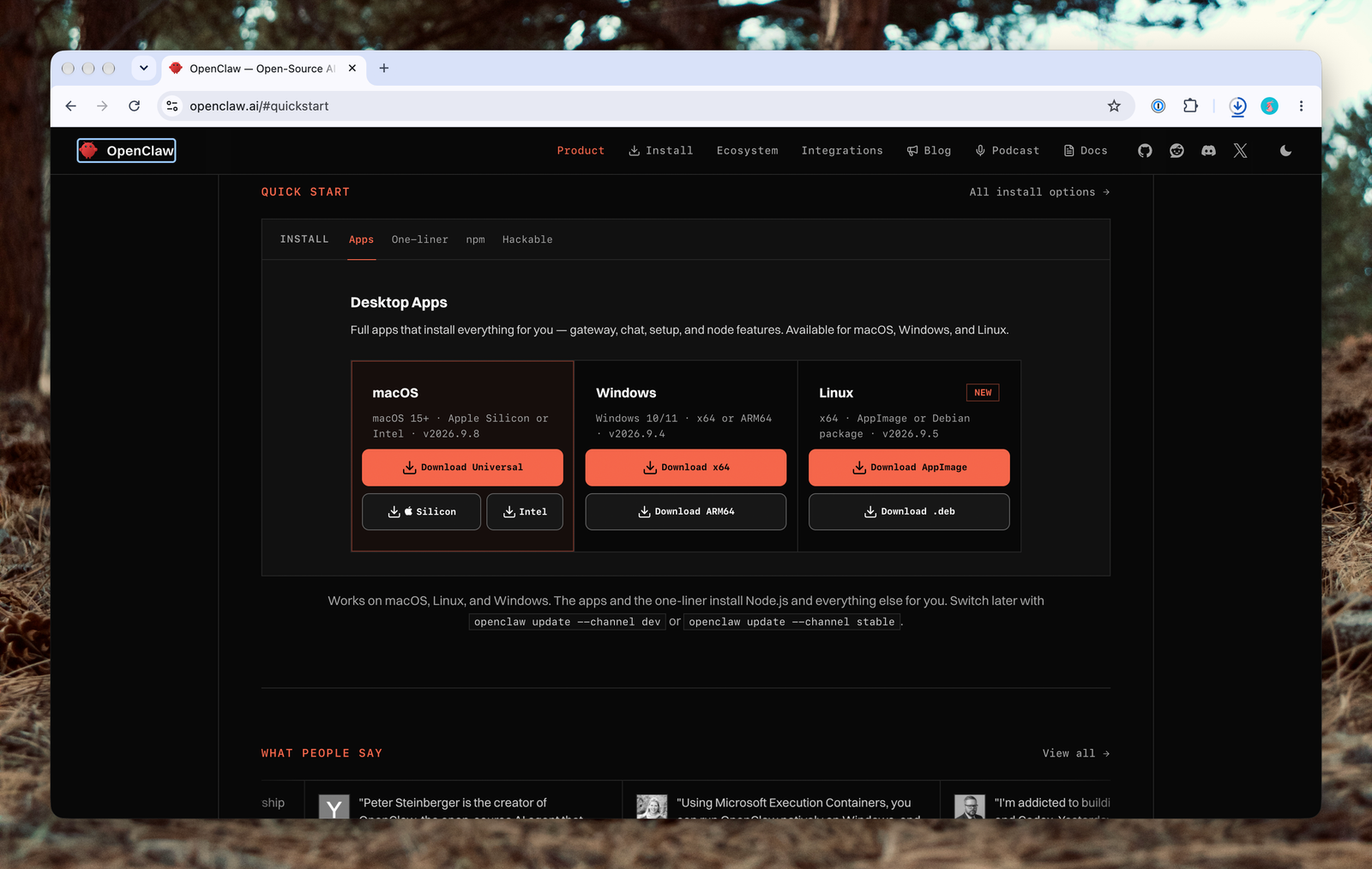Screen dimensions: 1372x869
Task: Open All install options link
Action: tap(1039, 192)
